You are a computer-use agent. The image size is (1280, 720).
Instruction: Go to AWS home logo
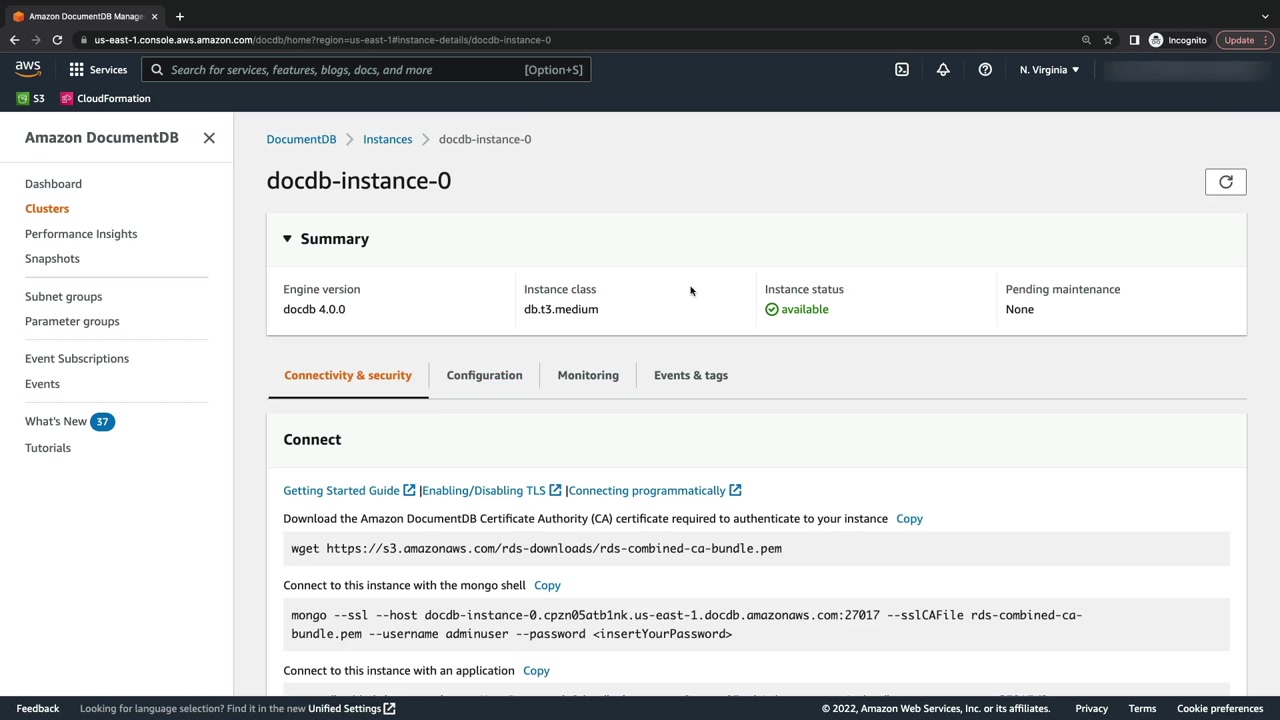coord(28,69)
